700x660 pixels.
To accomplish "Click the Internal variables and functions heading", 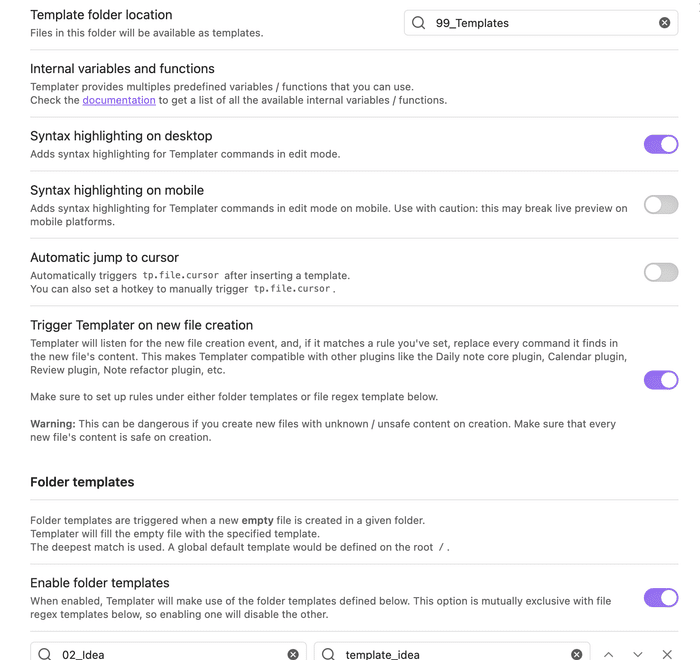I will click(x=122, y=69).
